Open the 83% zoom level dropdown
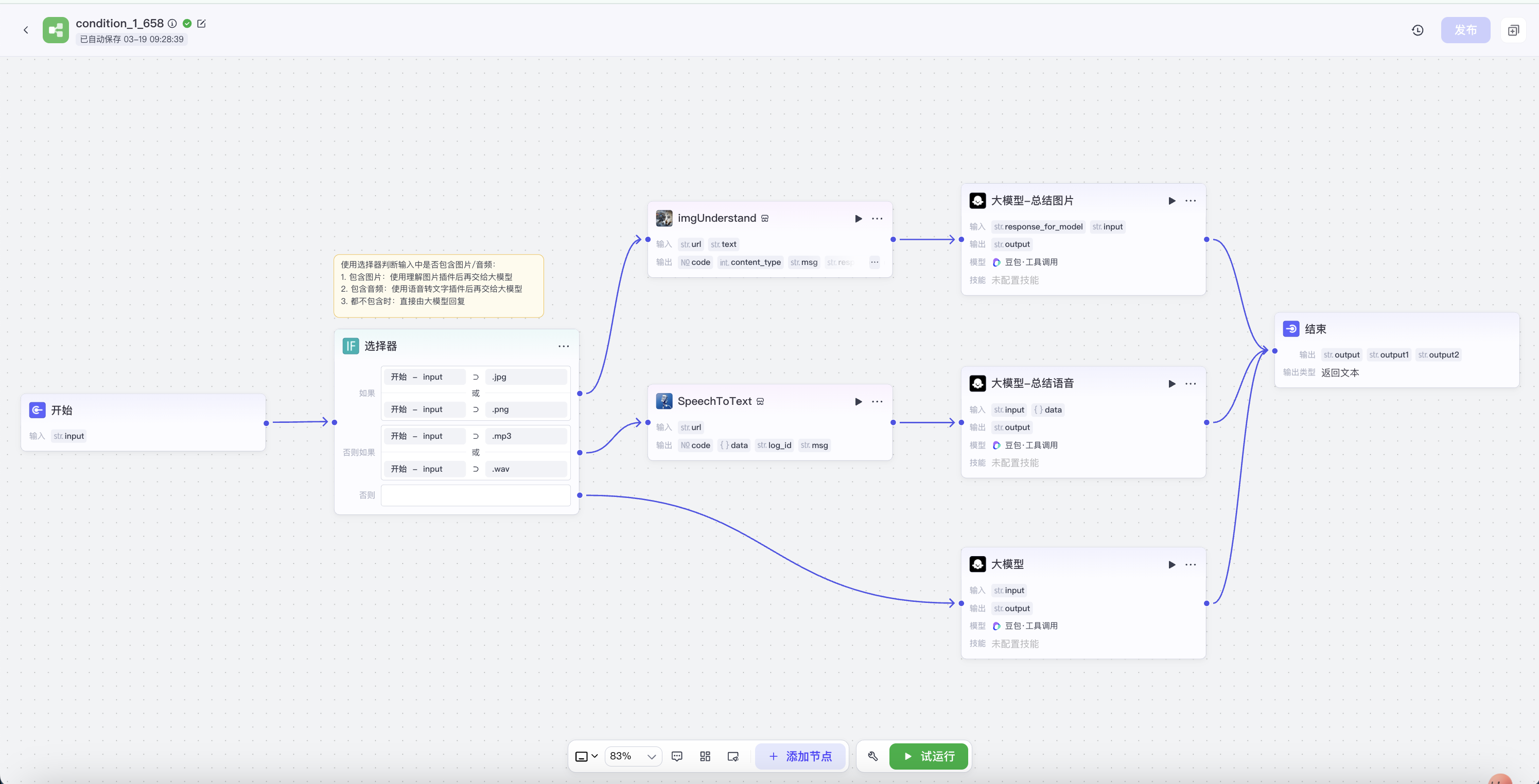This screenshot has height=784, width=1539. (633, 756)
